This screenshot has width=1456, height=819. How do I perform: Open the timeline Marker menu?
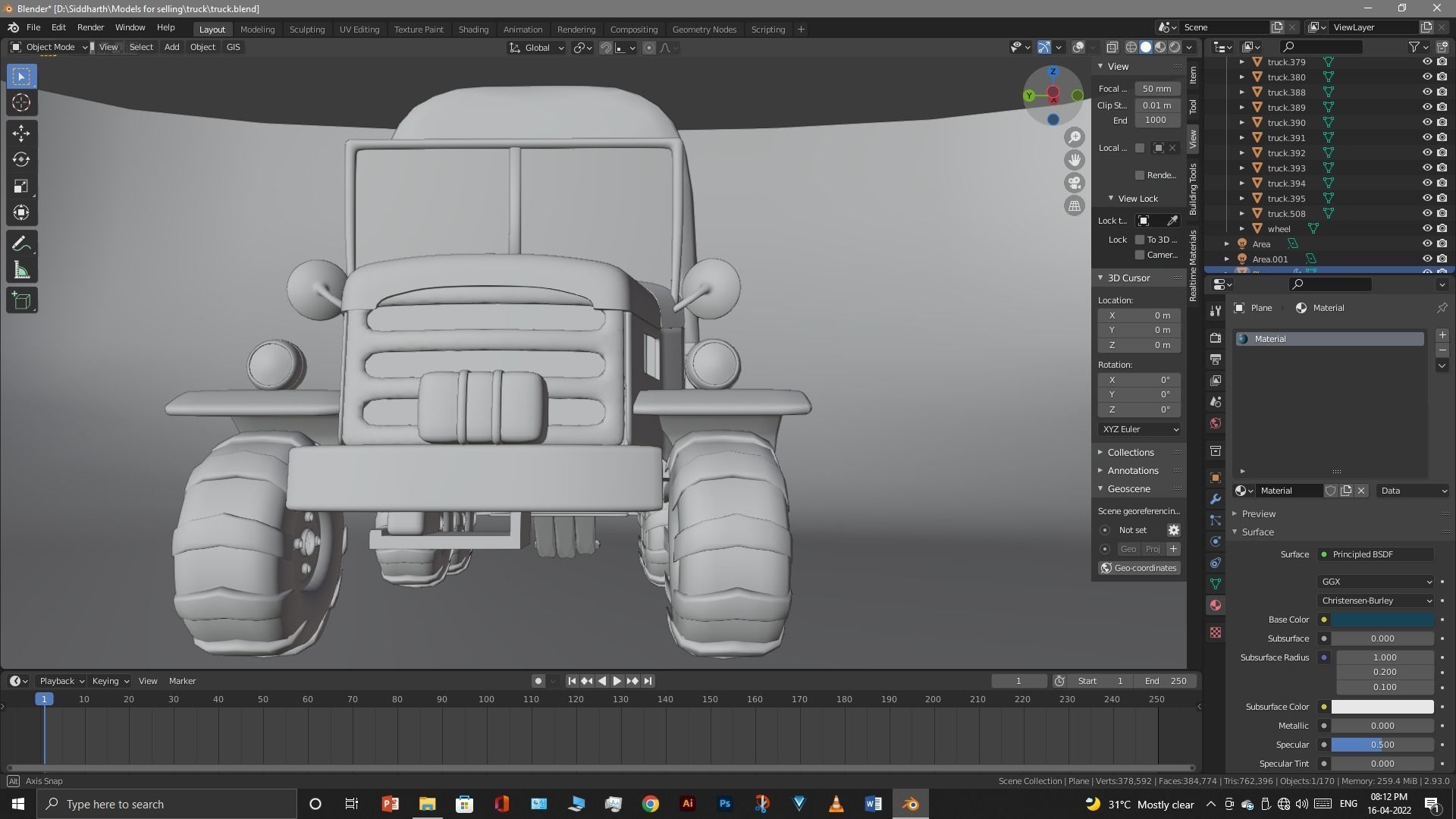[182, 681]
